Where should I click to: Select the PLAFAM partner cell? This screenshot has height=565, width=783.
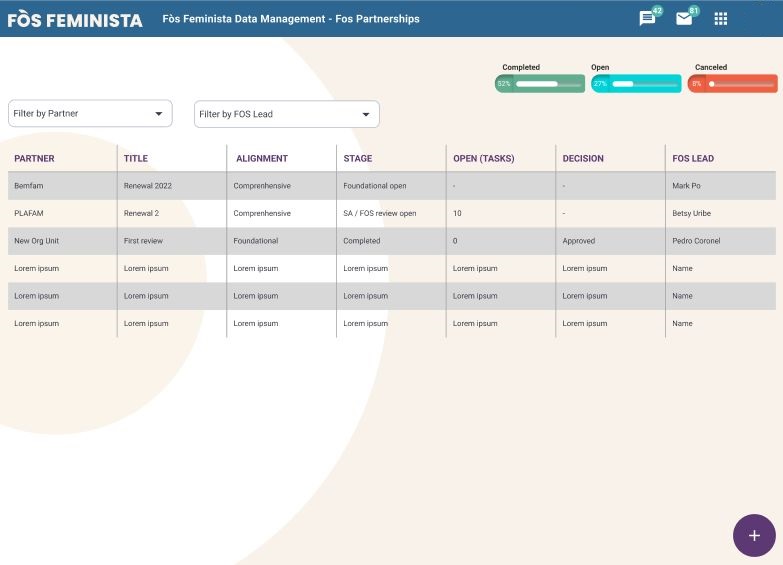point(28,213)
